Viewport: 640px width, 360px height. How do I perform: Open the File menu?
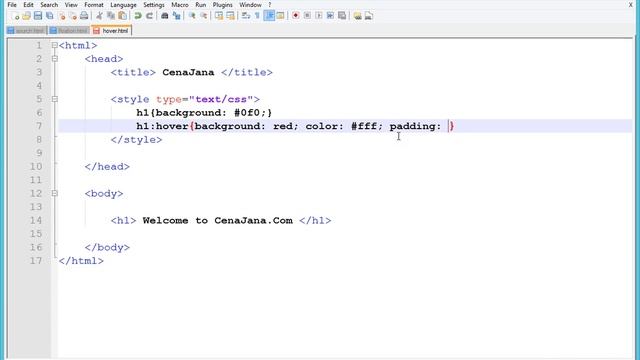[x=12, y=5]
